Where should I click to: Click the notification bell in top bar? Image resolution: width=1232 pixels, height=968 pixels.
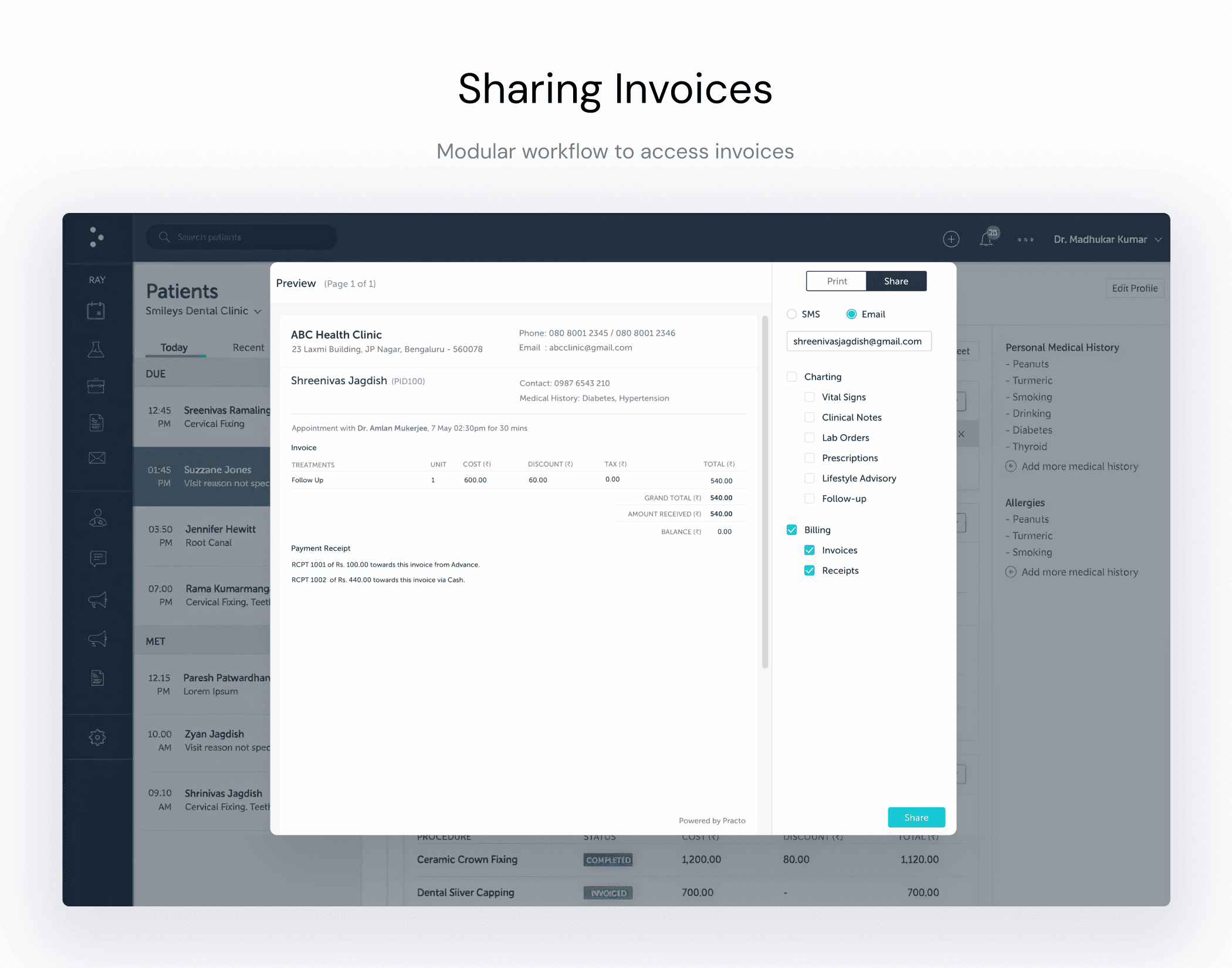tap(988, 238)
